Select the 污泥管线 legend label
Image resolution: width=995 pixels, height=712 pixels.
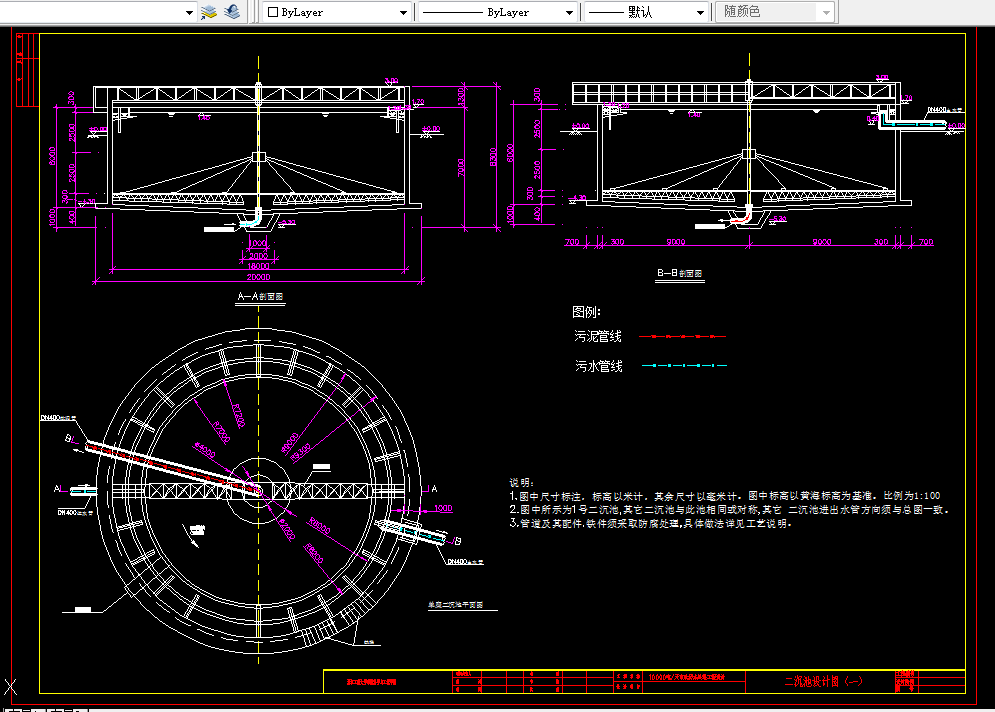tap(598, 336)
